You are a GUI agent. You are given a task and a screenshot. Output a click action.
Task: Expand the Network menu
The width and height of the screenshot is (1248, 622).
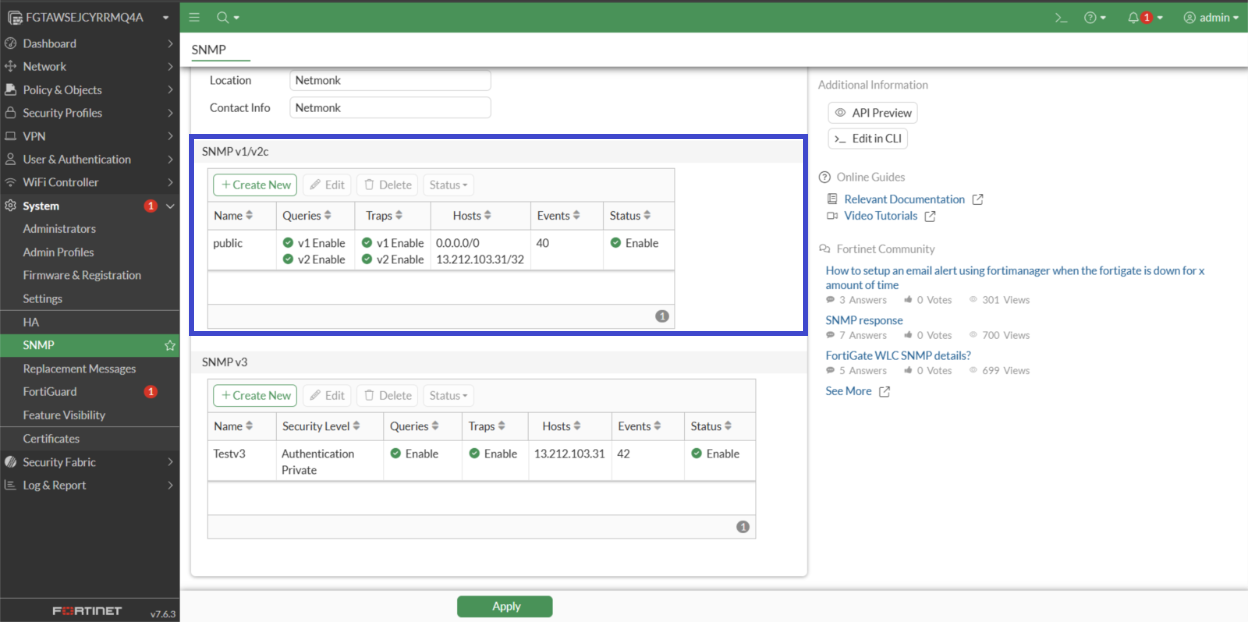tap(90, 66)
